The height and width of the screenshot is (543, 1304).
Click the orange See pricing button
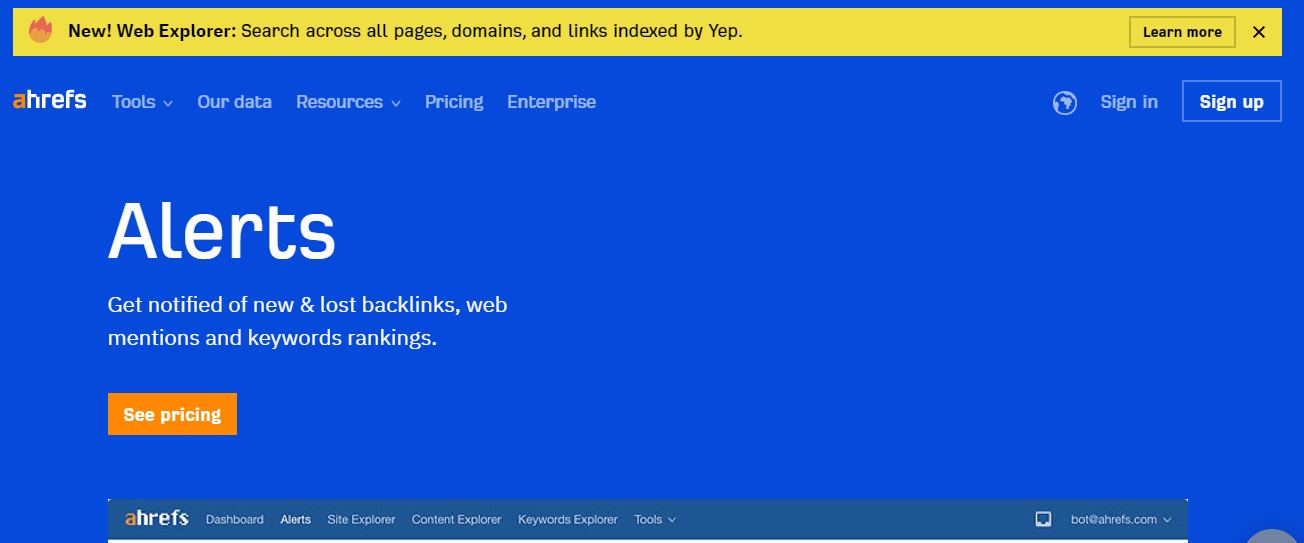[x=172, y=414]
